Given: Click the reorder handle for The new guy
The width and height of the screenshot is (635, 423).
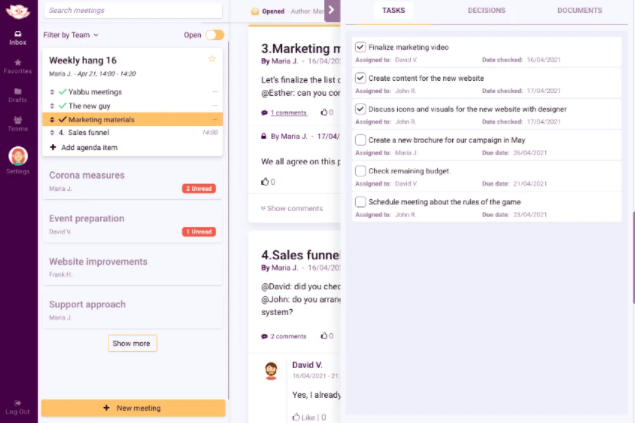Looking at the screenshot, I should (52, 106).
